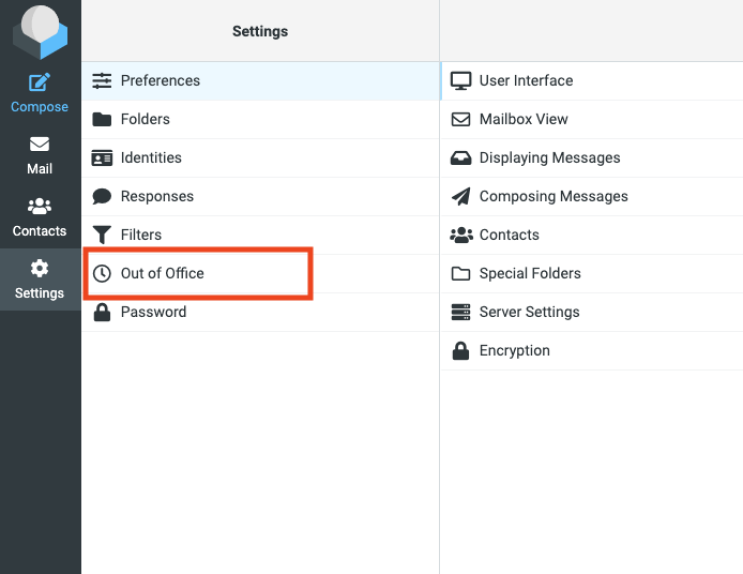Click the Out of Office clock icon
Screen dimensions: 743x574
click(102, 273)
